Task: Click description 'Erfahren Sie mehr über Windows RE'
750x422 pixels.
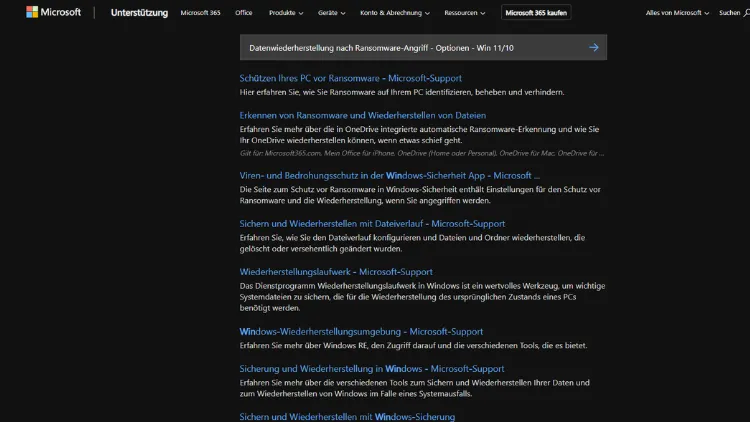Action: (413, 345)
